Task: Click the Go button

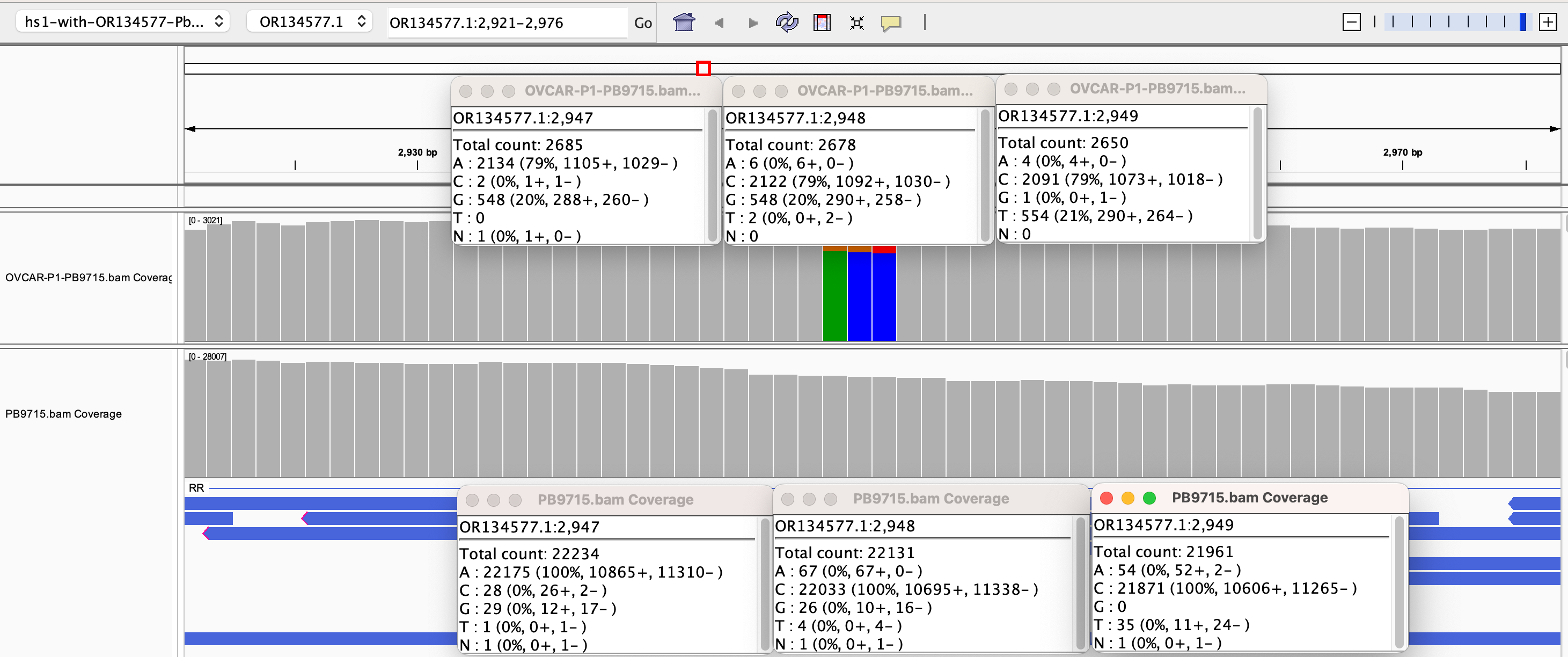Action: point(642,23)
